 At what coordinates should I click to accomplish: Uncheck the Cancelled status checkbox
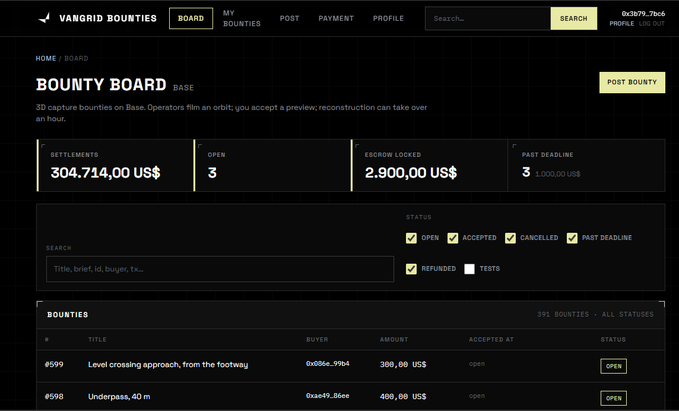point(510,238)
